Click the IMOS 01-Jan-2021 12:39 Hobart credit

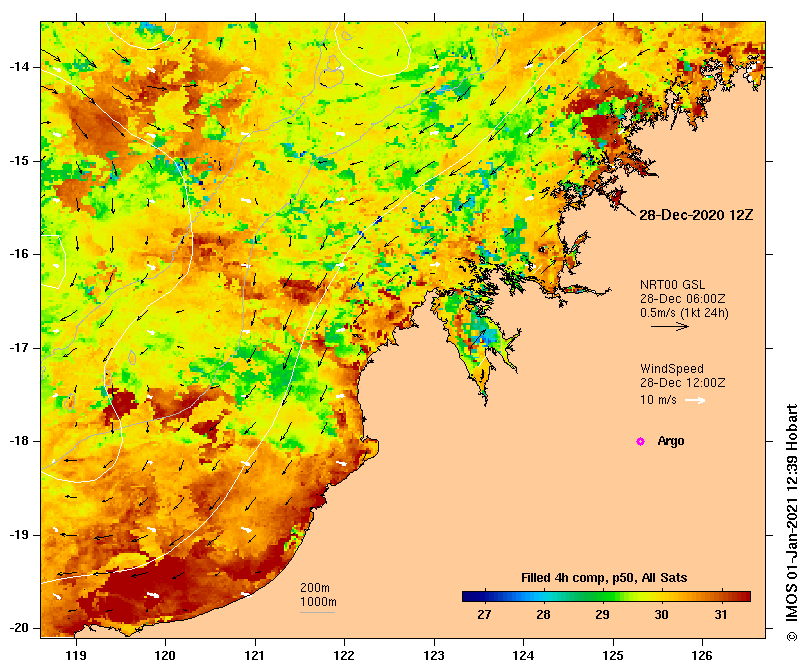pos(791,523)
